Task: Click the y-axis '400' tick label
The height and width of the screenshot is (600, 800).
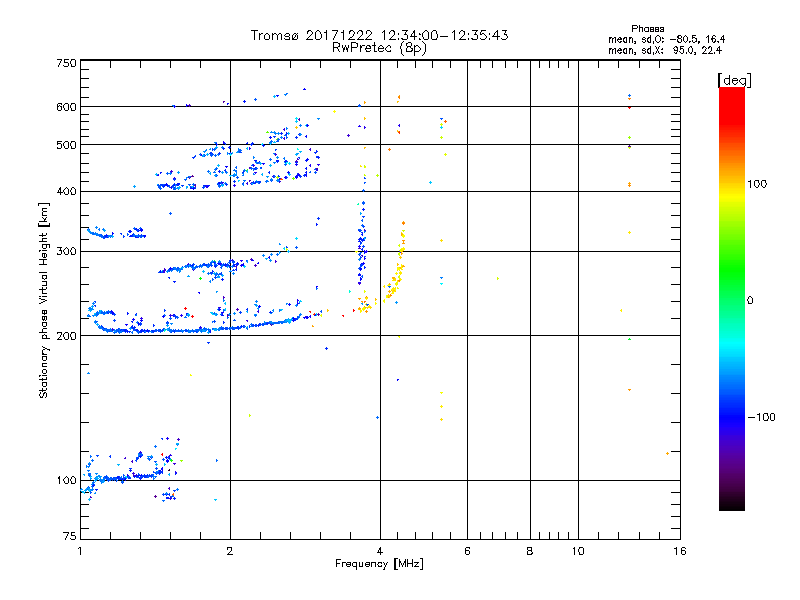Action: 66,191
